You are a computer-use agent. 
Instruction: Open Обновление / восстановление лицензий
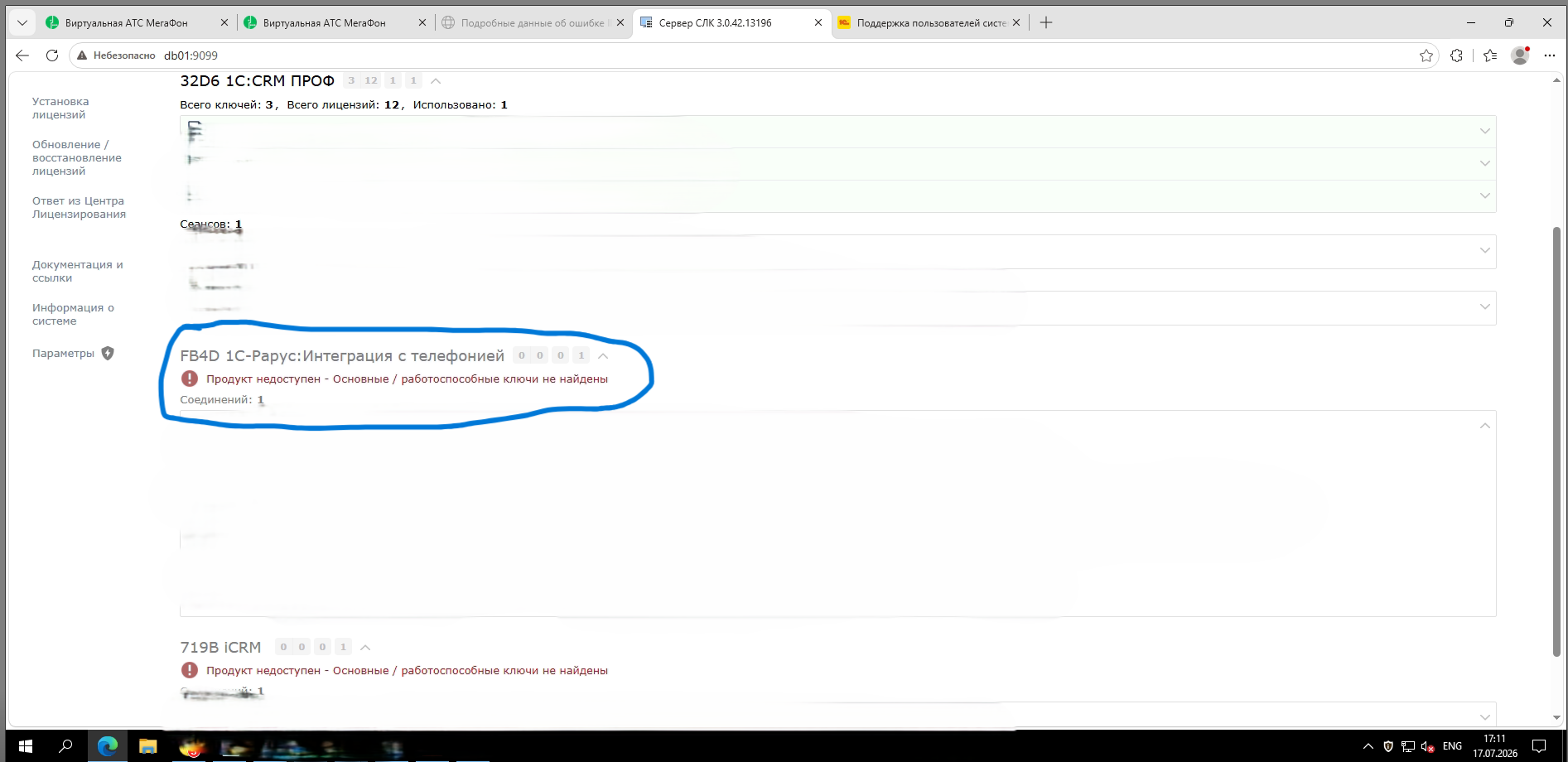(x=77, y=157)
